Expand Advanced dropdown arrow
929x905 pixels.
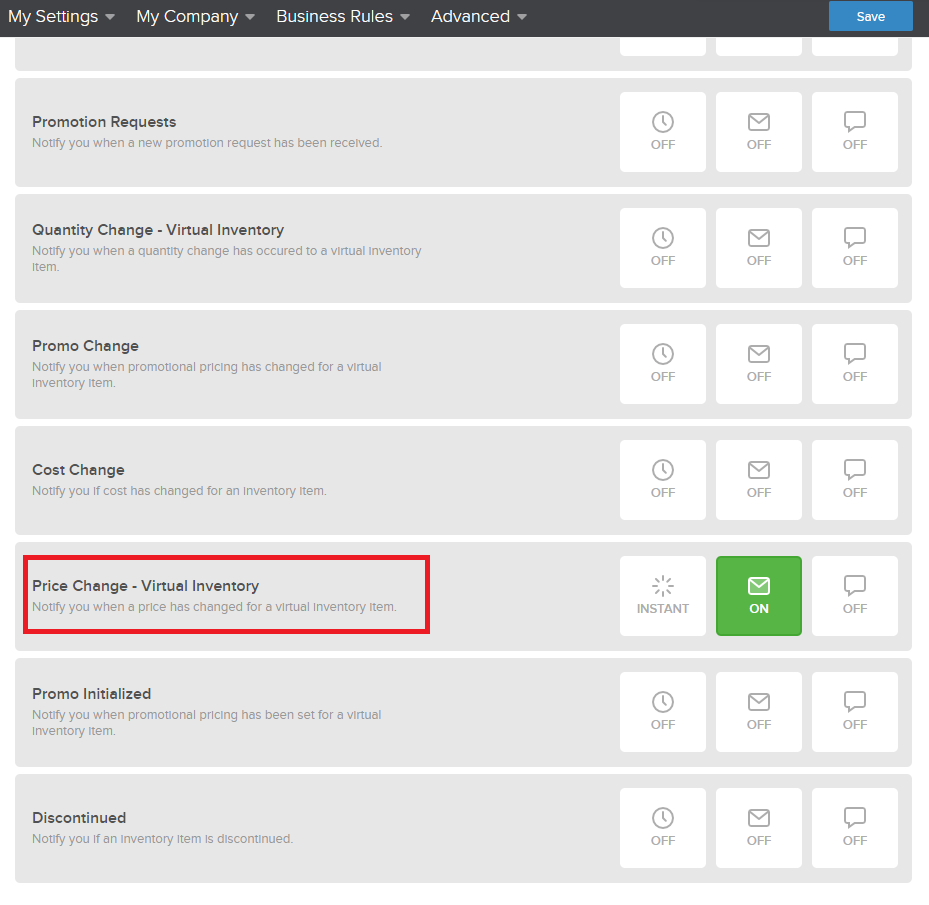coord(521,17)
